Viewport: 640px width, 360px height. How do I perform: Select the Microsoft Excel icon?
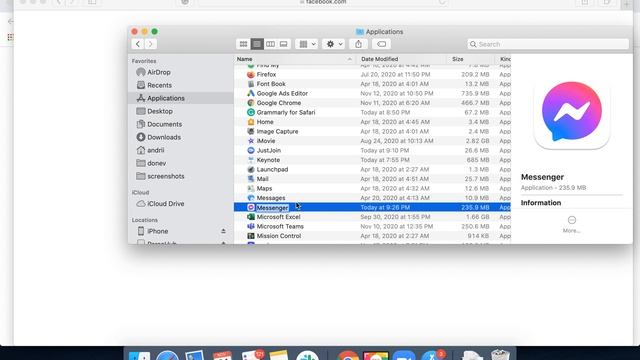pyautogui.click(x=251, y=217)
